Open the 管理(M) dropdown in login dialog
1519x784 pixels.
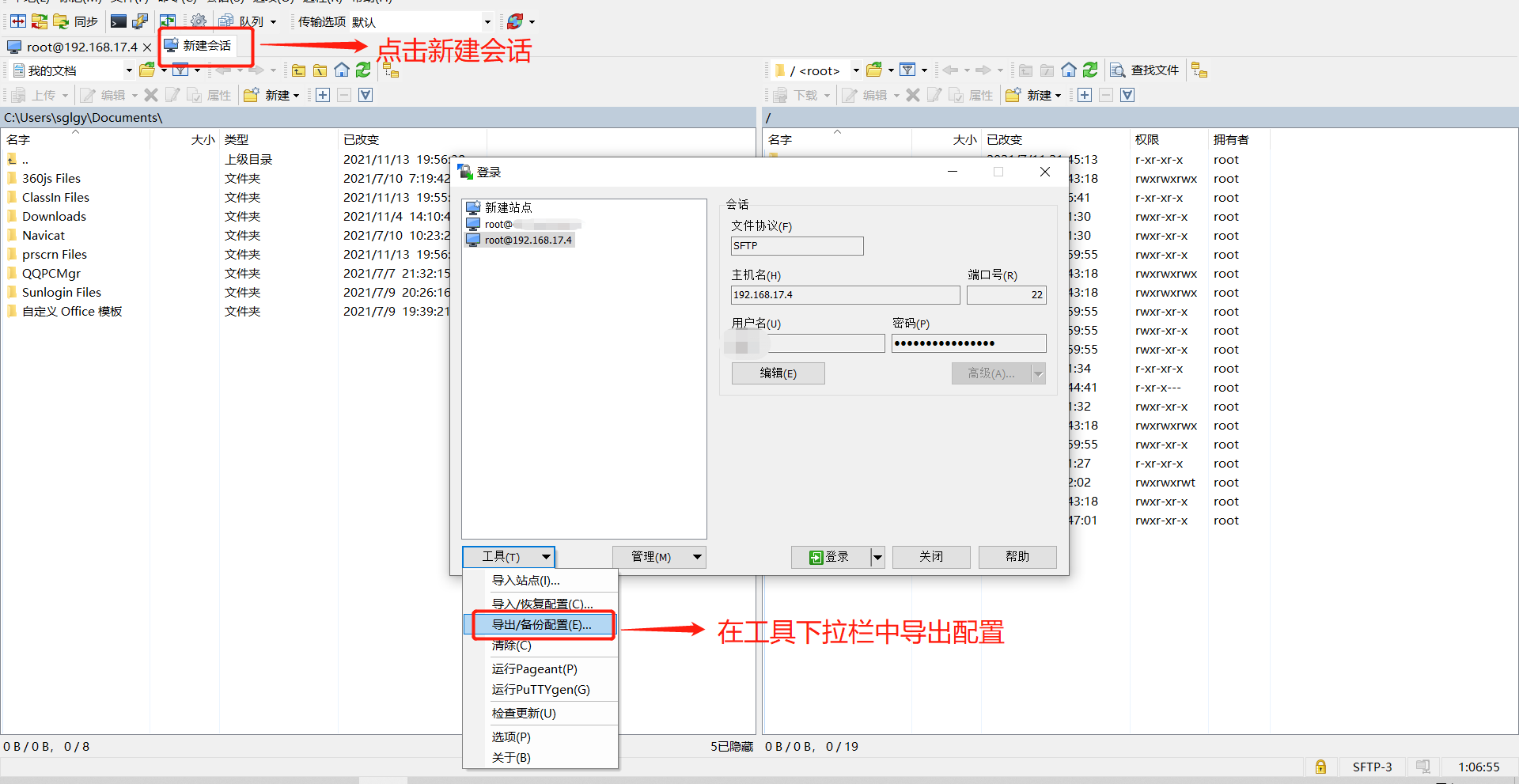(659, 557)
